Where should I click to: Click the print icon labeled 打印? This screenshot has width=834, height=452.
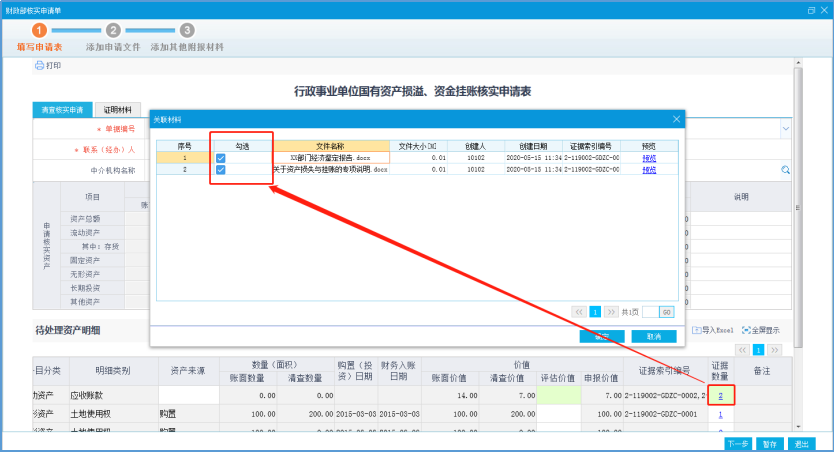[x=48, y=66]
